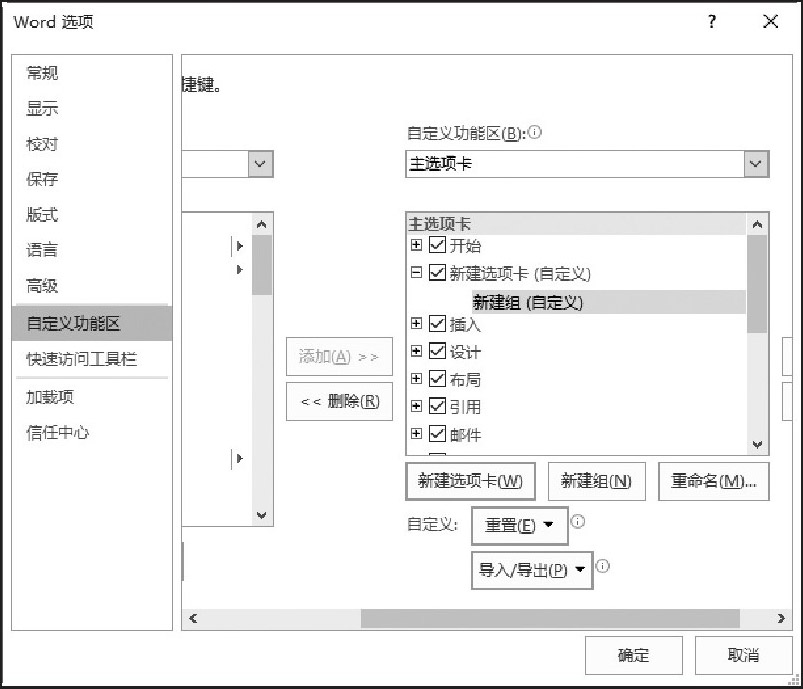Uncheck the 开始 tab checkbox

tap(437, 245)
